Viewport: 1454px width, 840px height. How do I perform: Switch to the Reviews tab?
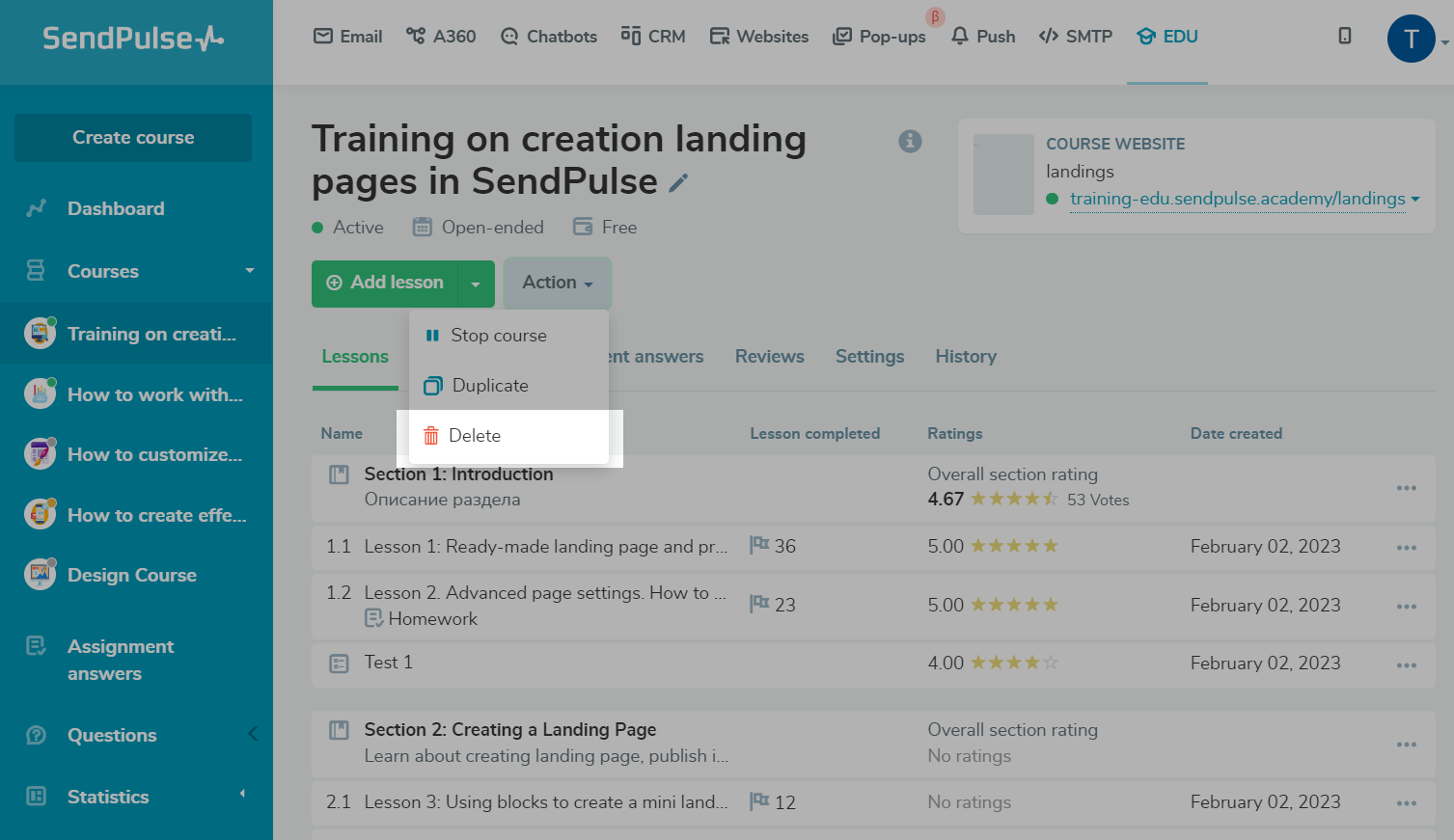769,357
